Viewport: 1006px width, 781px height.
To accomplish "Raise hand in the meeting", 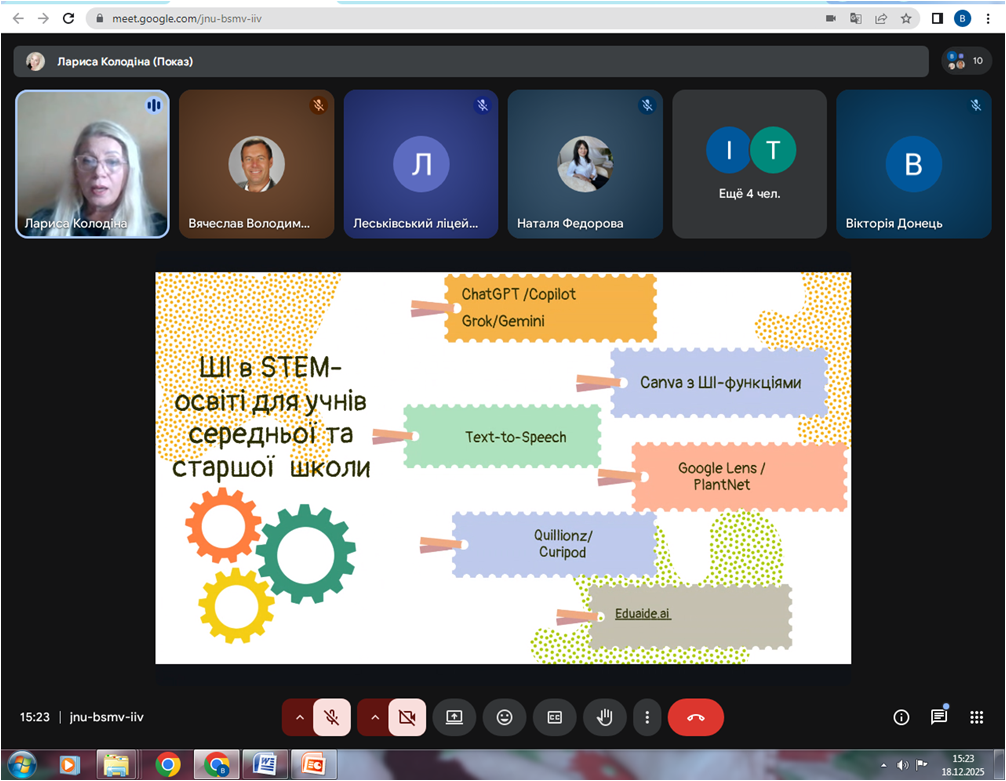I will [605, 717].
